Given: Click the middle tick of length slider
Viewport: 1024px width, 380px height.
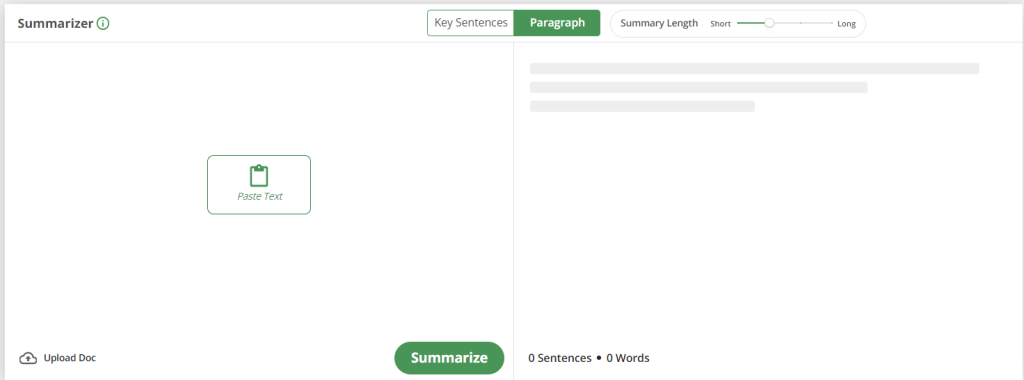Looking at the screenshot, I should (x=801, y=23).
